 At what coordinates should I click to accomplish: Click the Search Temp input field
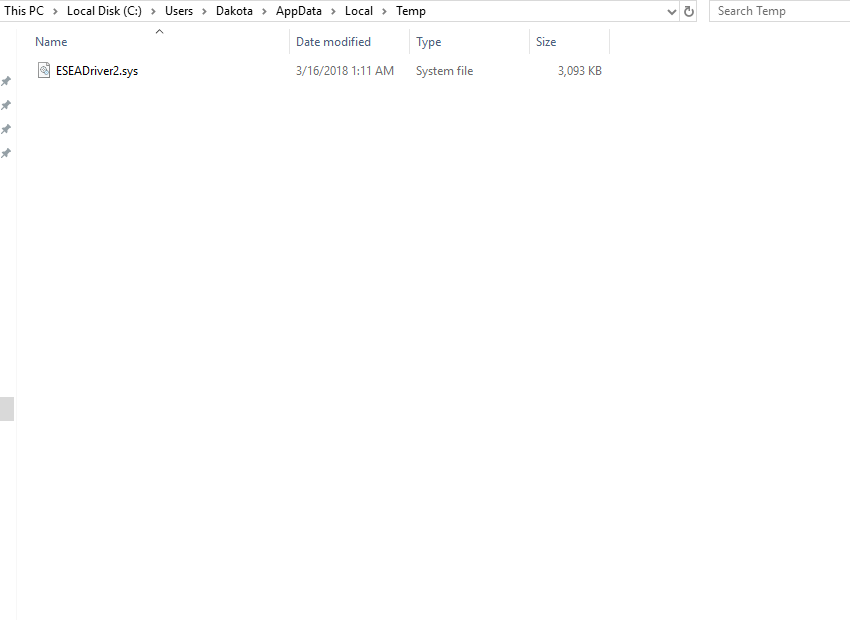point(780,11)
